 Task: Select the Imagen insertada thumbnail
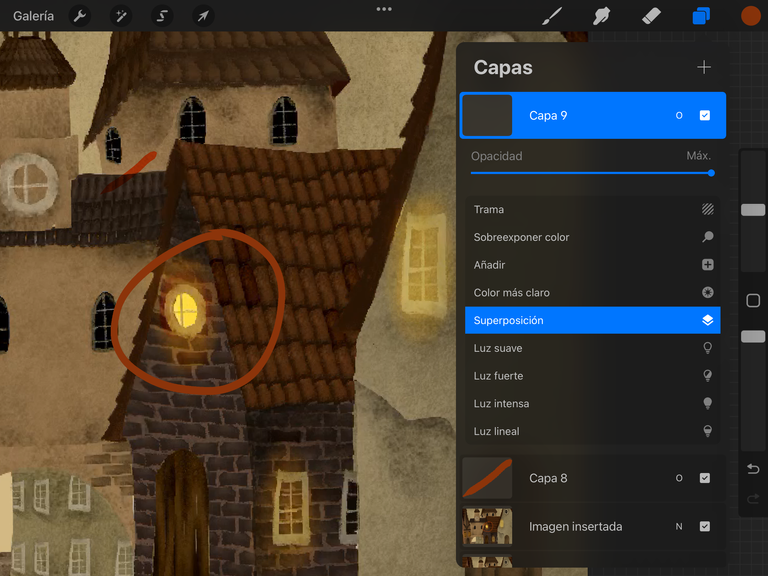tap(487, 527)
